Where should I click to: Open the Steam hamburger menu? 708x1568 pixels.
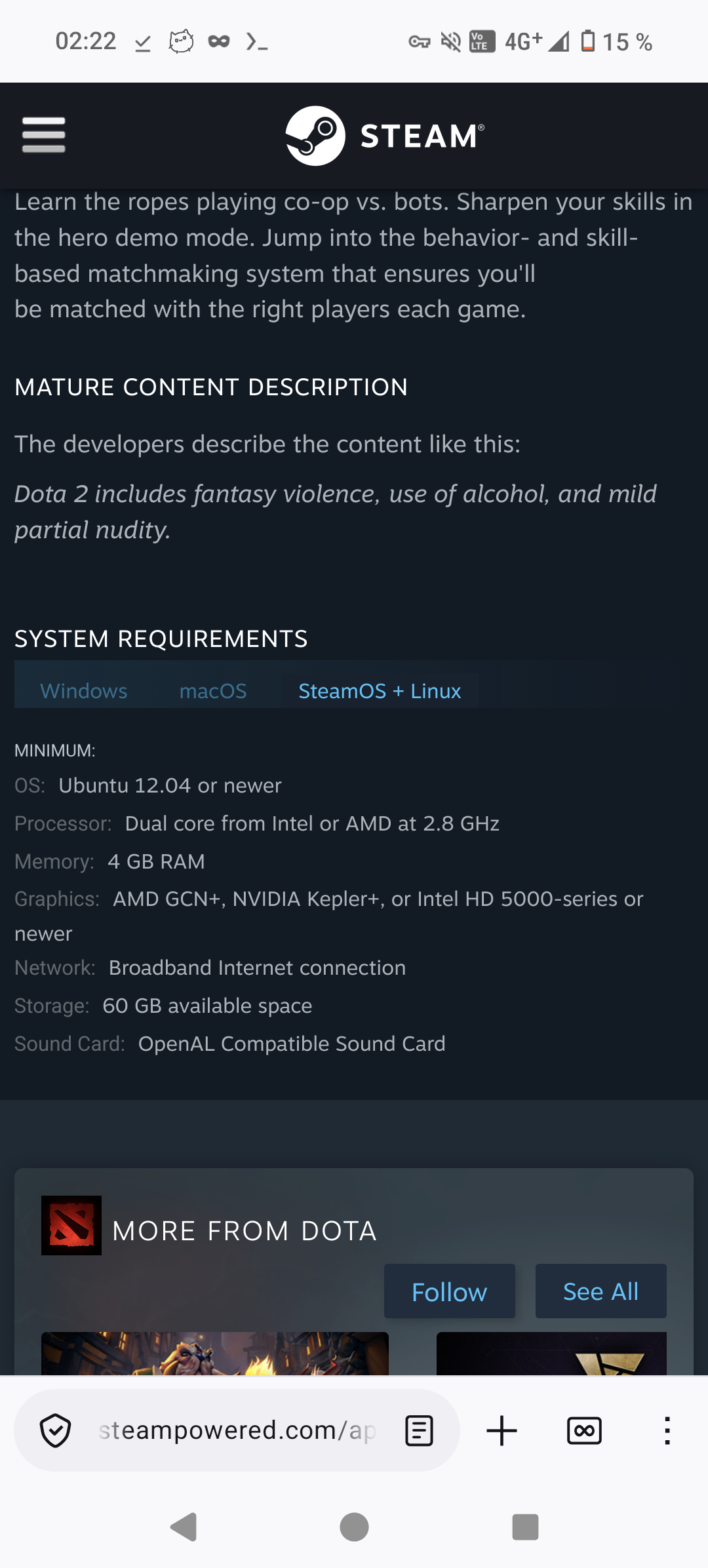coord(43,135)
